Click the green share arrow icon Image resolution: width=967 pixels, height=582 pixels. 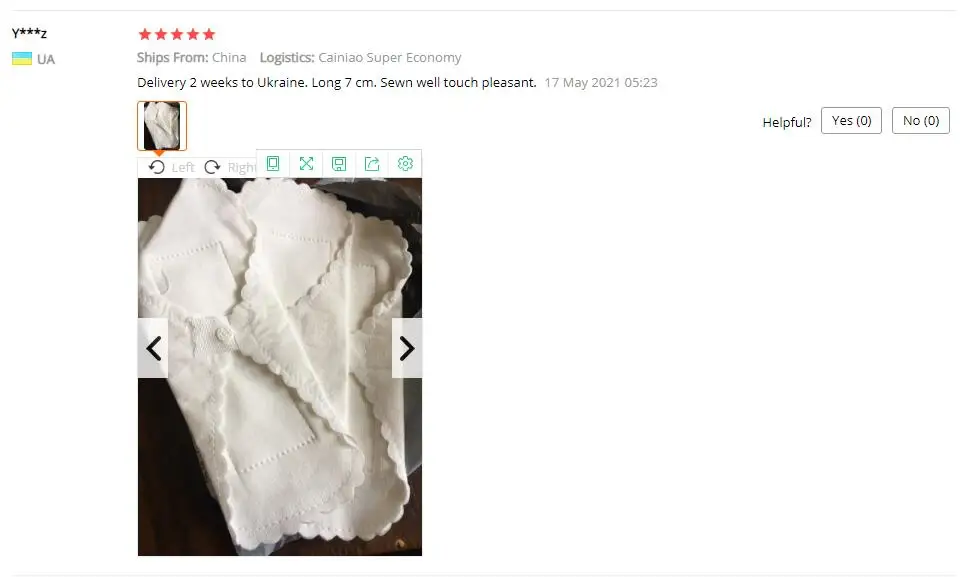372,163
